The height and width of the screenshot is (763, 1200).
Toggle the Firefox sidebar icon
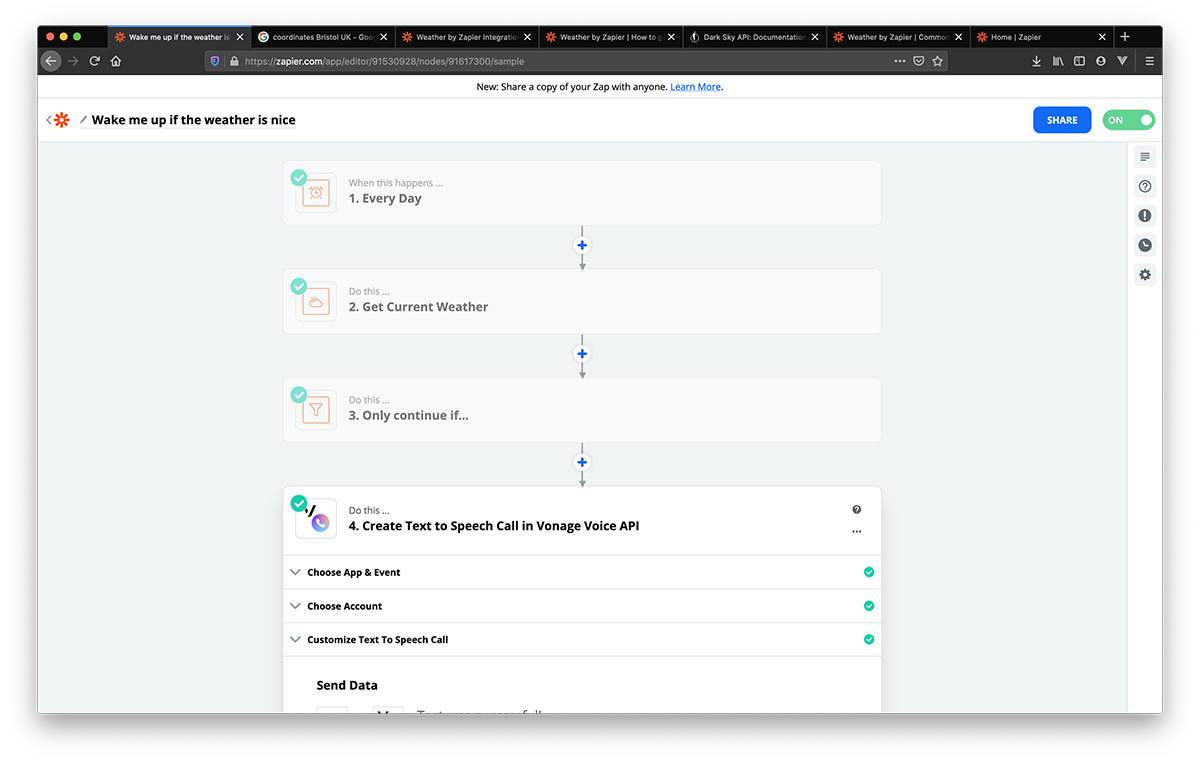tap(1079, 61)
